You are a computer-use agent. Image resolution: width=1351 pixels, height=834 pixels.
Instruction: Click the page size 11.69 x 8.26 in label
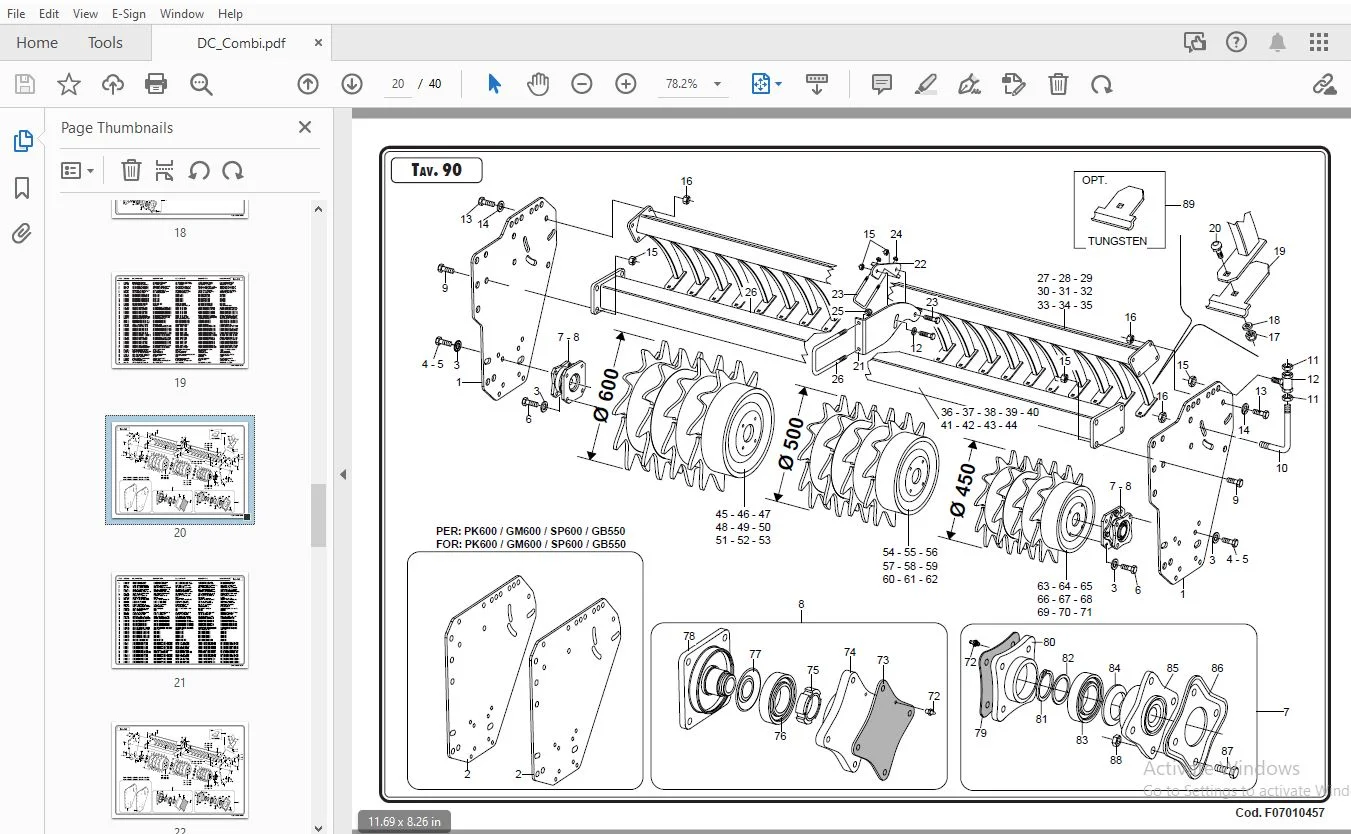404,822
